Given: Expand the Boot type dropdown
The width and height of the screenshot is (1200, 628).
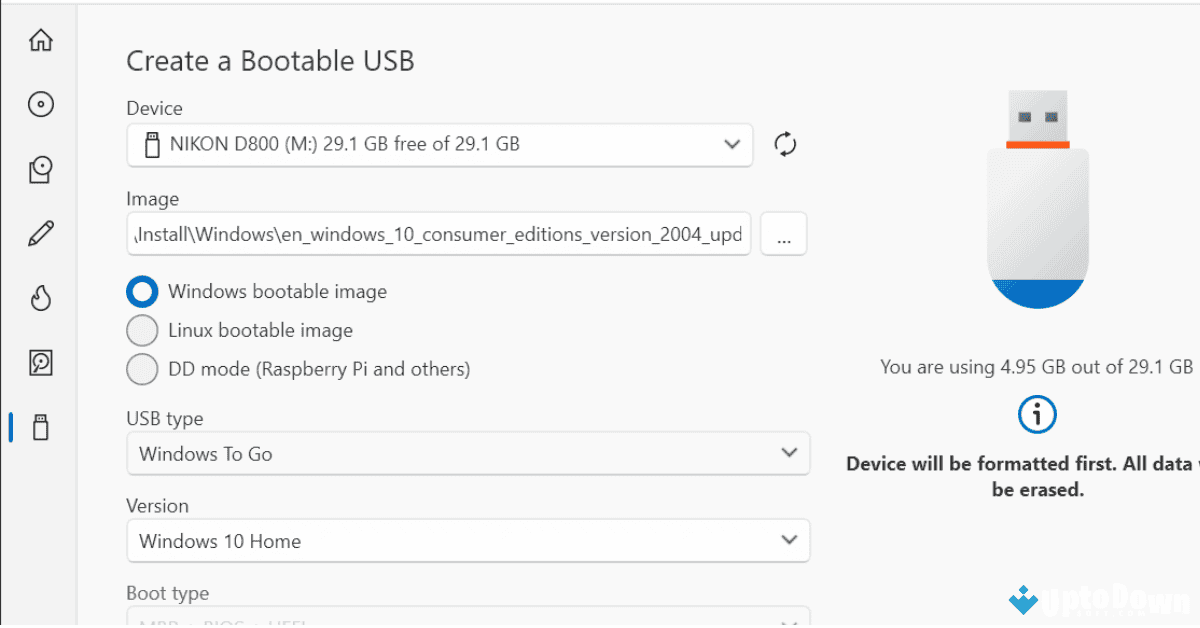Looking at the screenshot, I should point(468,620).
